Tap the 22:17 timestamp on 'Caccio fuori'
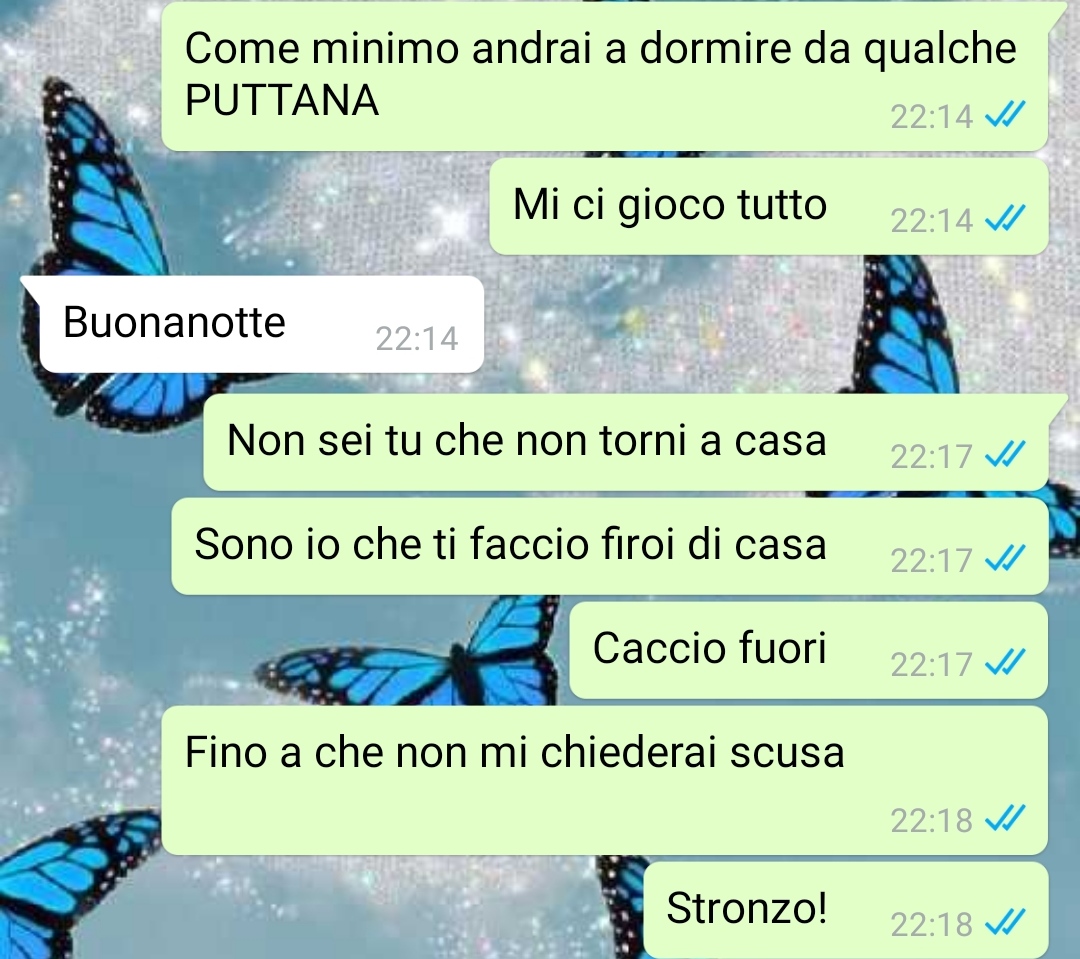Screen dimensions: 1080x959 pos(931,664)
